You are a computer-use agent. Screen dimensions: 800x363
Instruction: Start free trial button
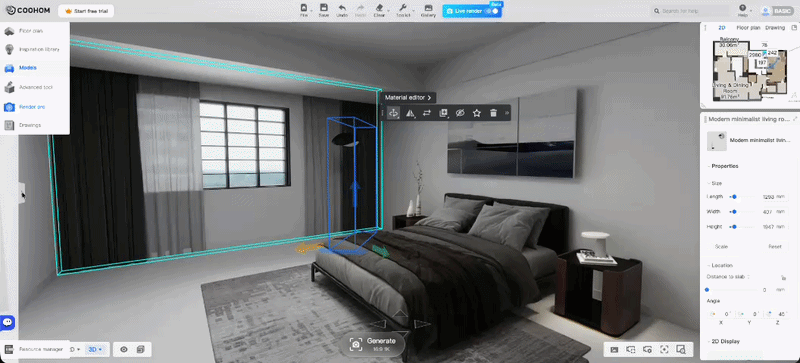86,11
